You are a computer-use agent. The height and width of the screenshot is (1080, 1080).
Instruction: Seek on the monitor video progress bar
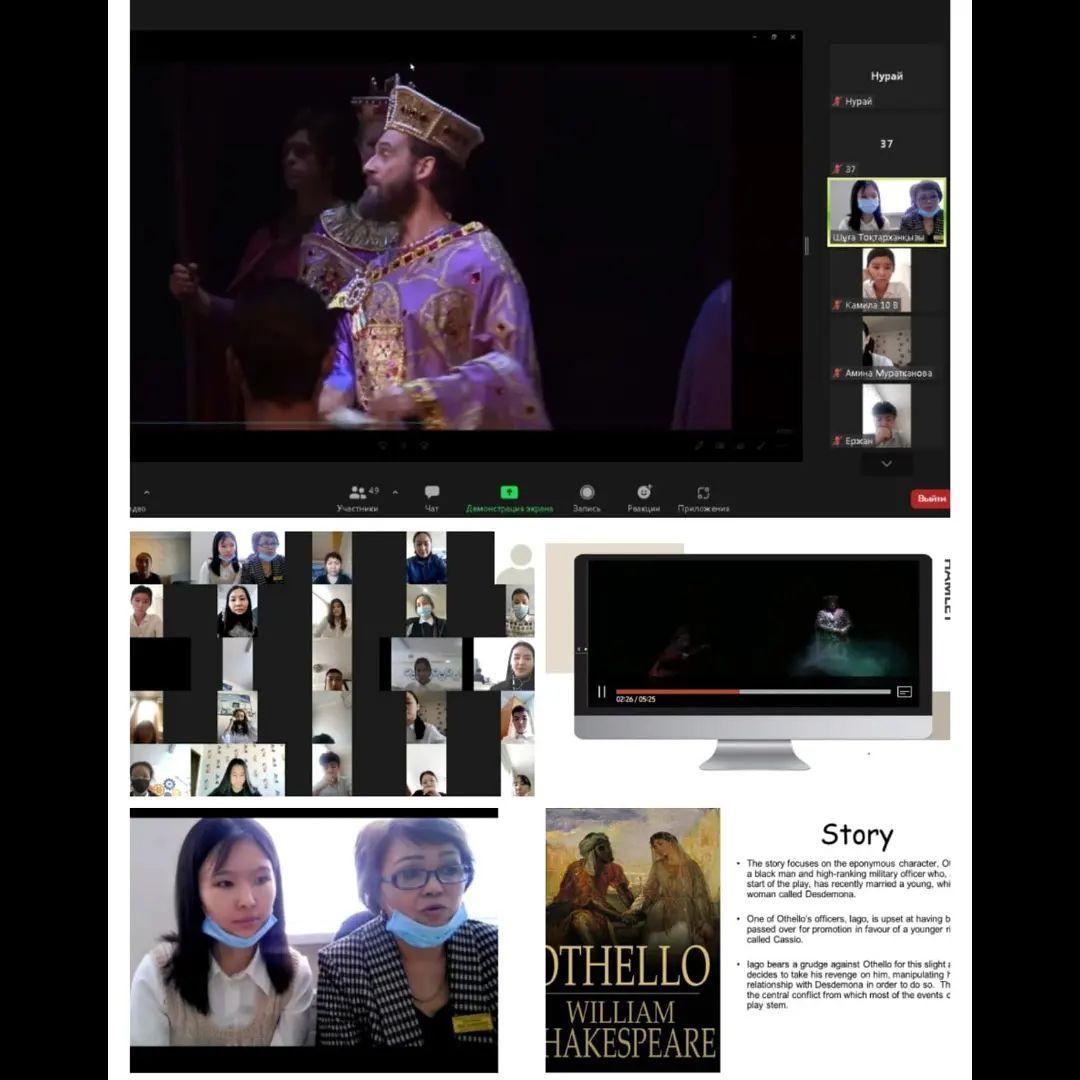[753, 692]
